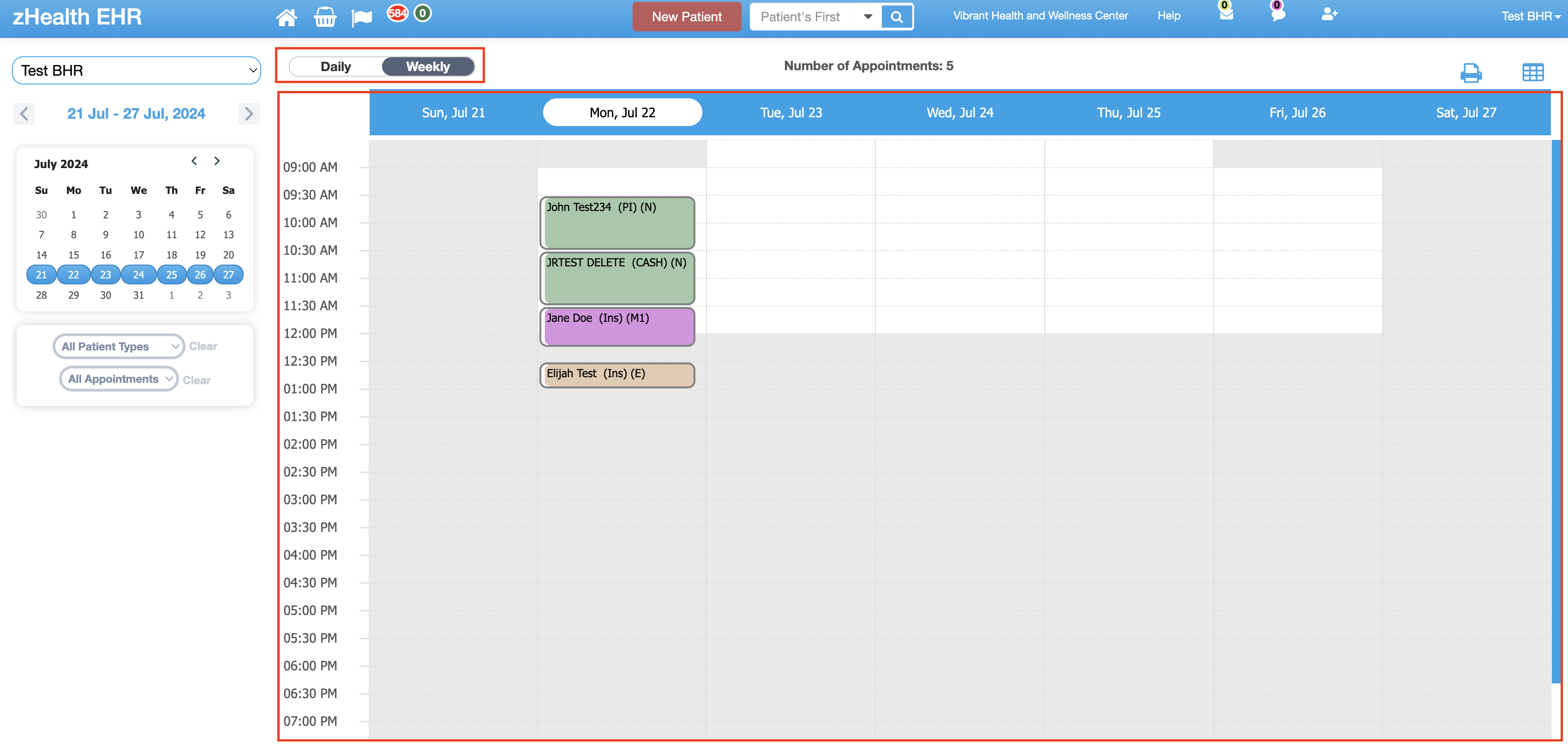Open the mail inbox icon
Viewport: 1568px width, 748px height.
coord(1226,13)
